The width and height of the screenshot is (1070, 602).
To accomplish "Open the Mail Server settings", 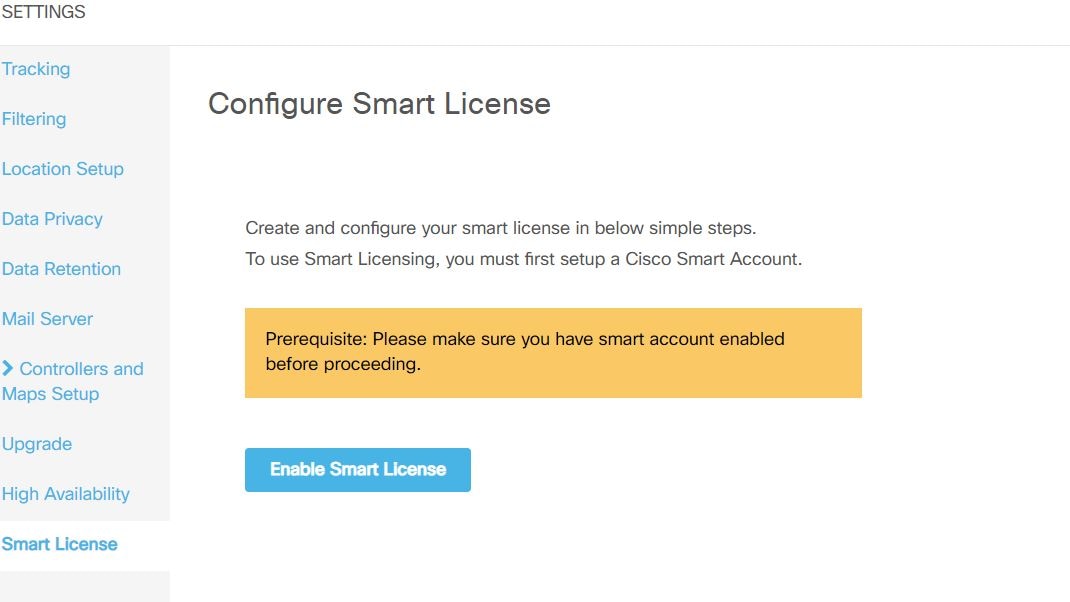I will click(x=47, y=319).
